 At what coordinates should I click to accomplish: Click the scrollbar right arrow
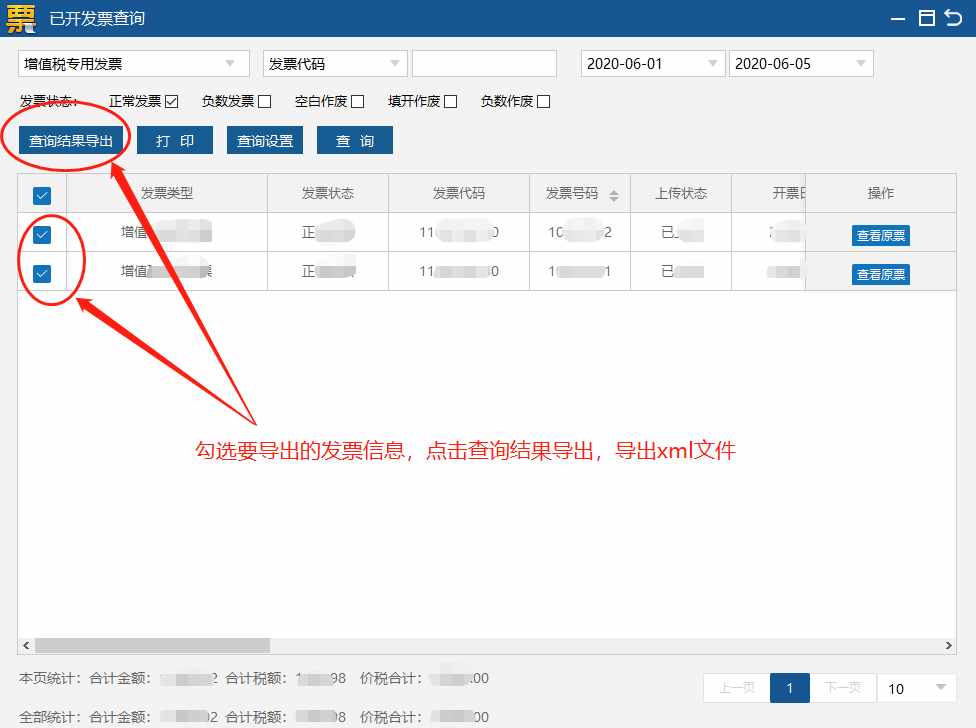point(949,645)
